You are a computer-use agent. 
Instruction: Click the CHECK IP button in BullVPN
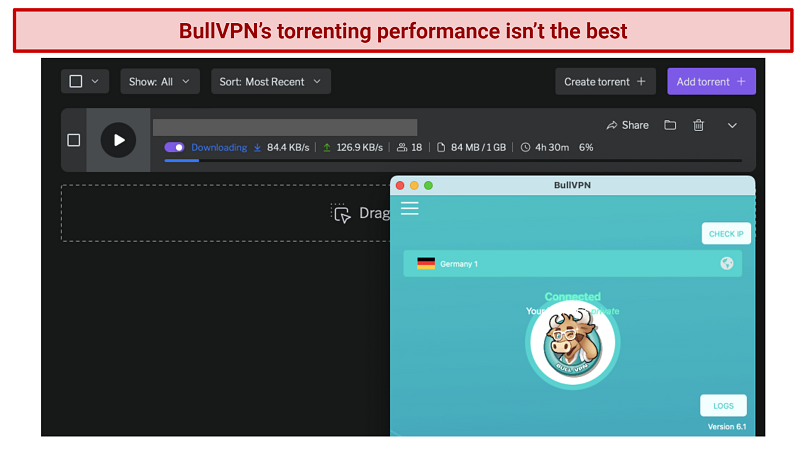[726, 233]
